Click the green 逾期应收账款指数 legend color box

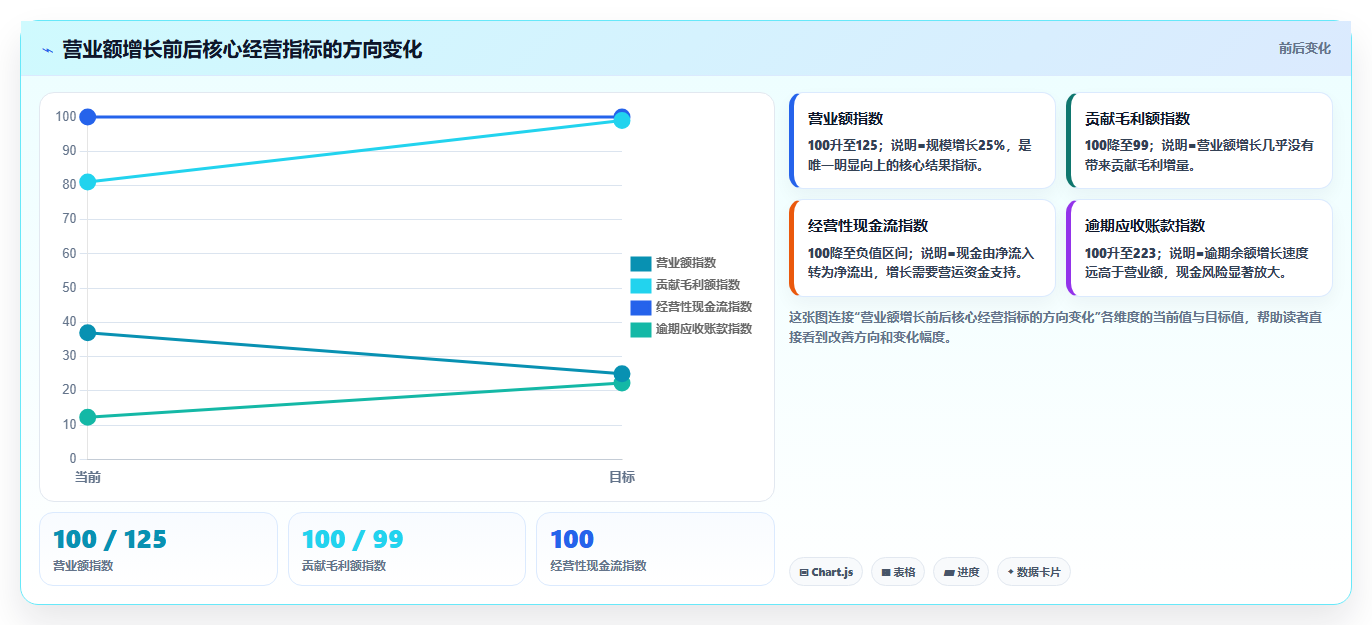(640, 329)
